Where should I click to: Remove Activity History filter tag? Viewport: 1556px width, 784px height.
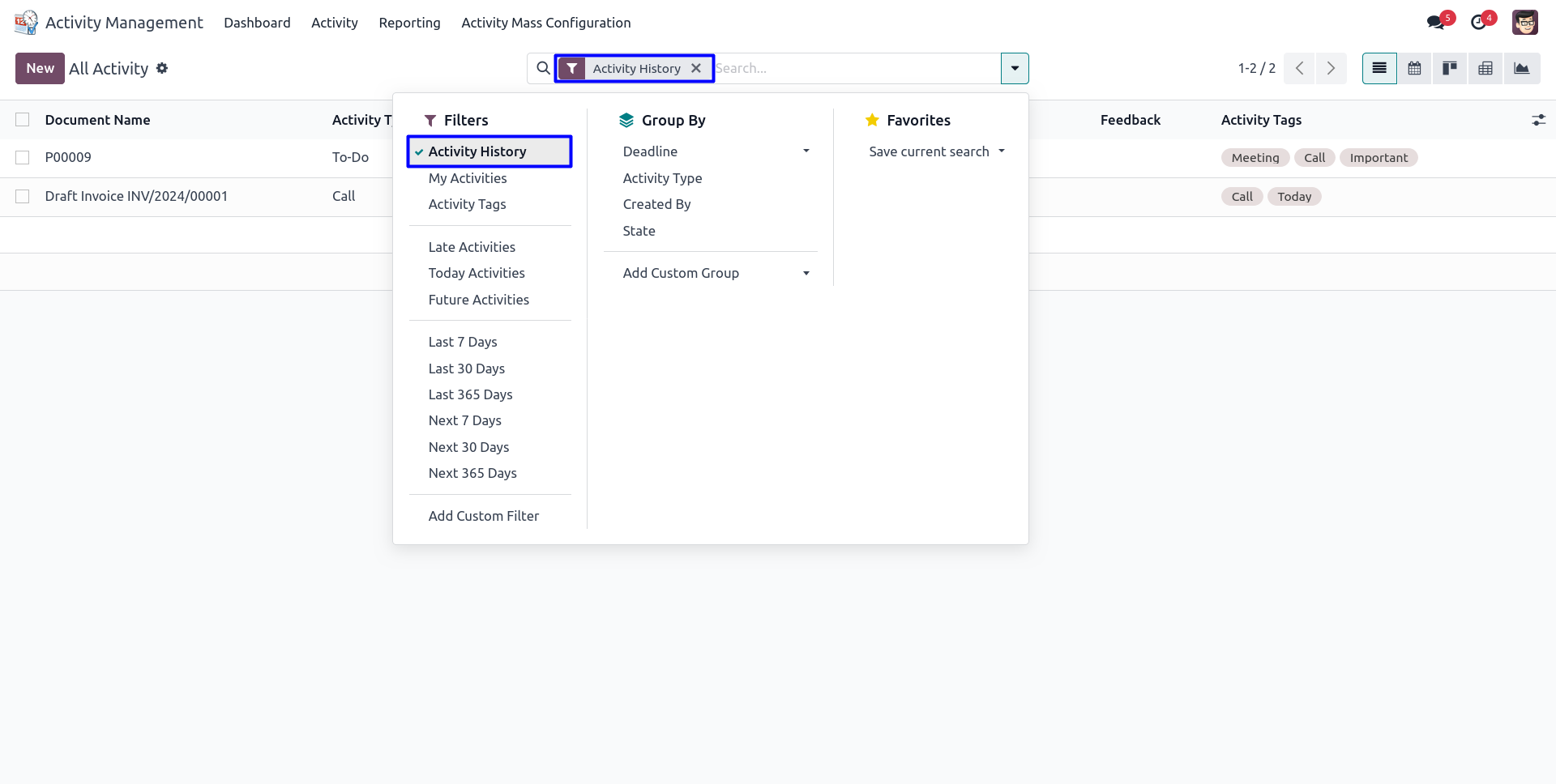point(696,69)
